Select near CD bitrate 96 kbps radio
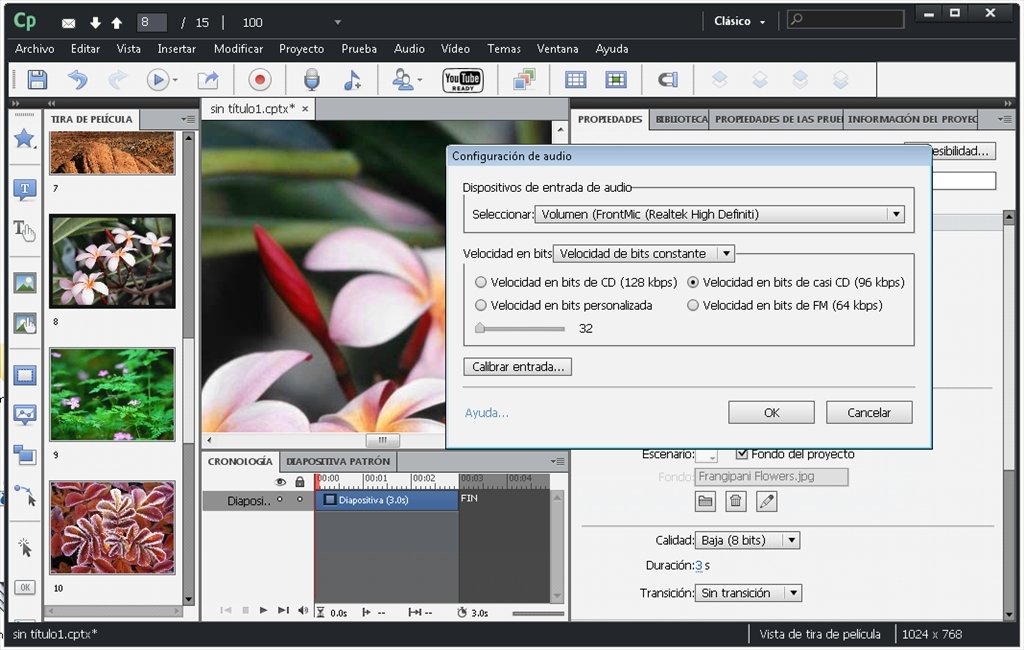This screenshot has height=650, width=1024. [x=693, y=282]
